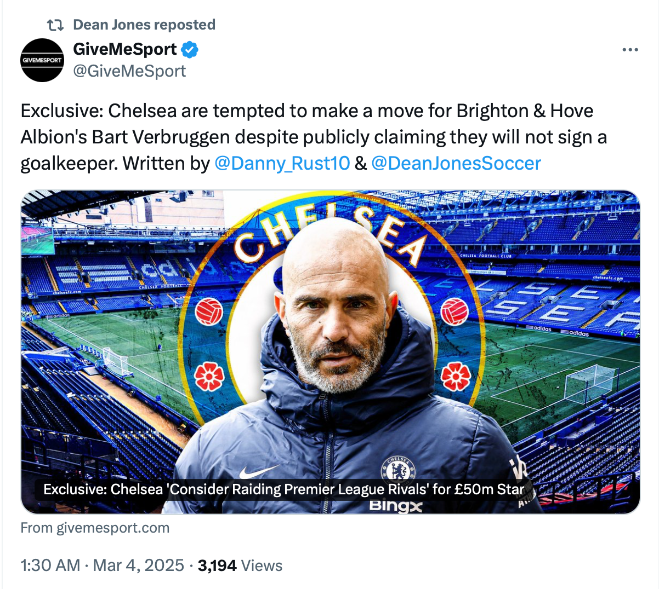This screenshot has width=659, height=589.
Task: Open the "Dean Jones reposted" link
Action: pyautogui.click(x=144, y=24)
